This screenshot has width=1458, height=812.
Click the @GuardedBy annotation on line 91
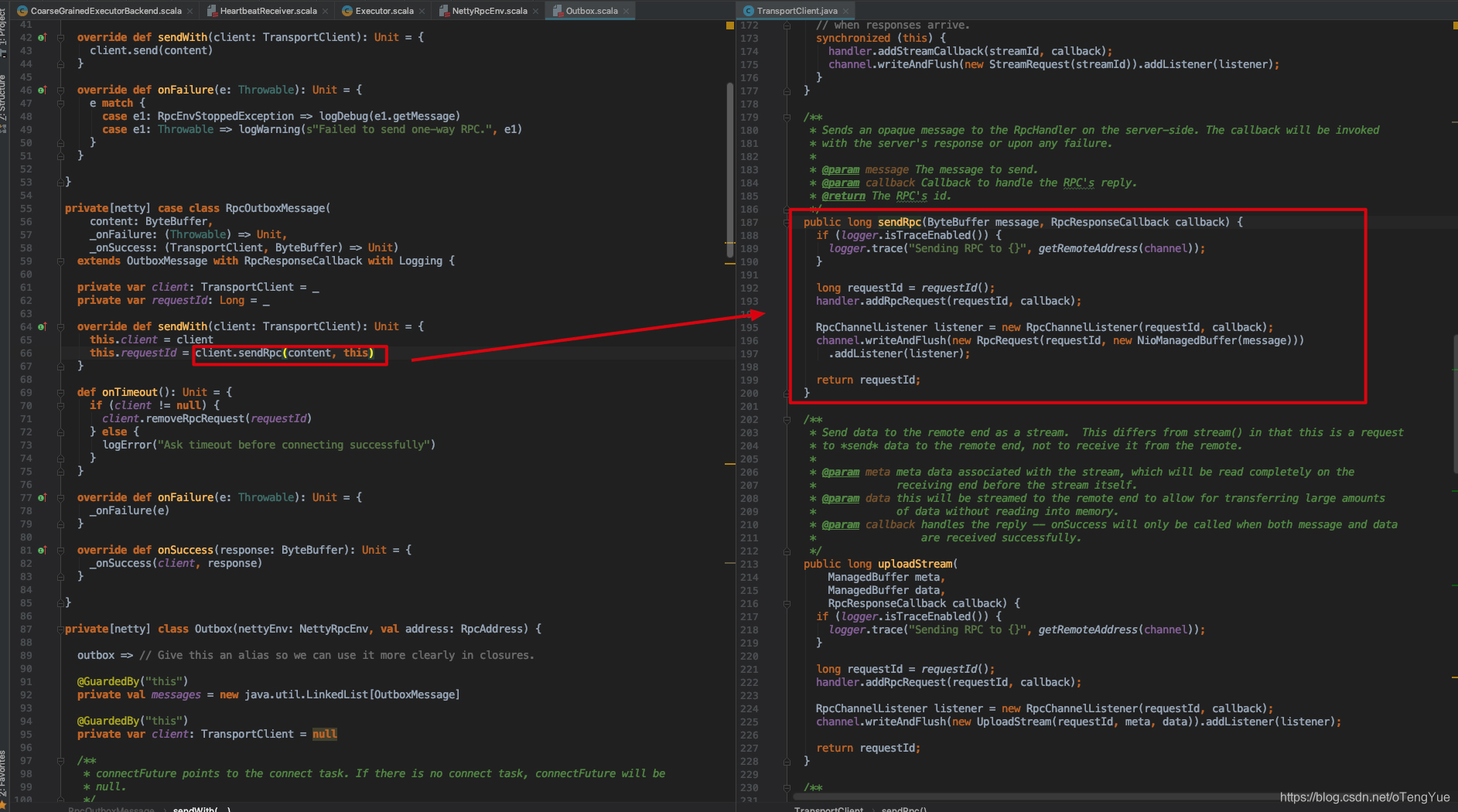[x=108, y=681]
